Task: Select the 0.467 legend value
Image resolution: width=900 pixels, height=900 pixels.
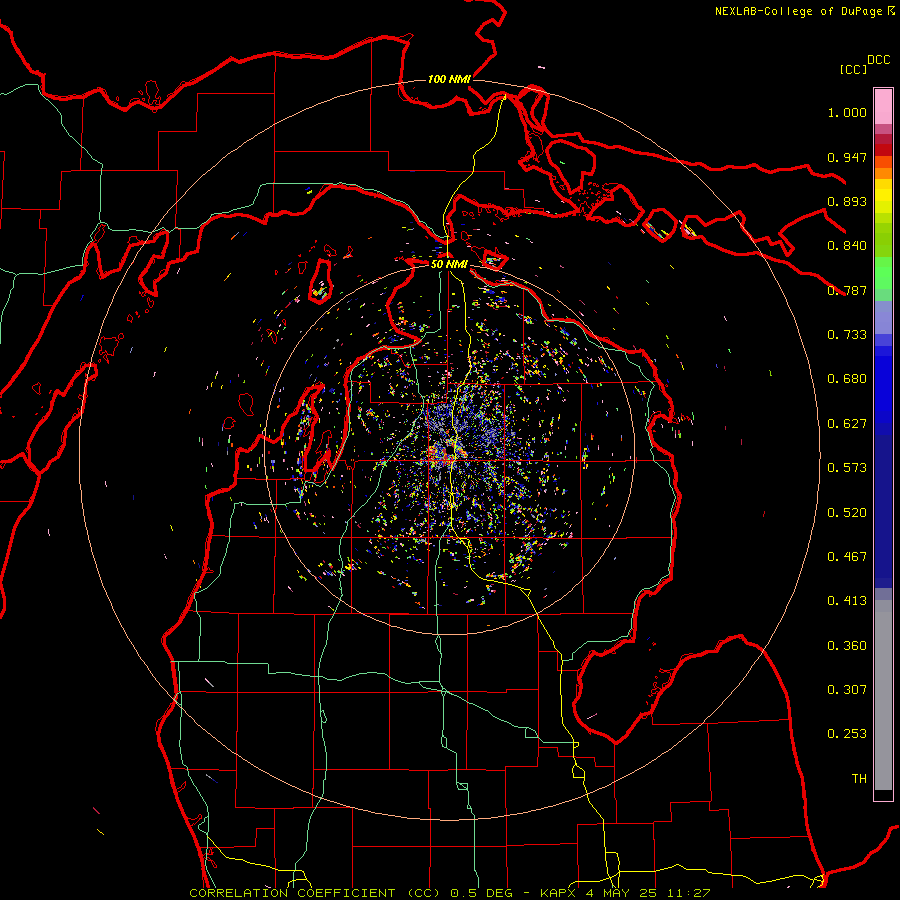Action: click(x=847, y=557)
